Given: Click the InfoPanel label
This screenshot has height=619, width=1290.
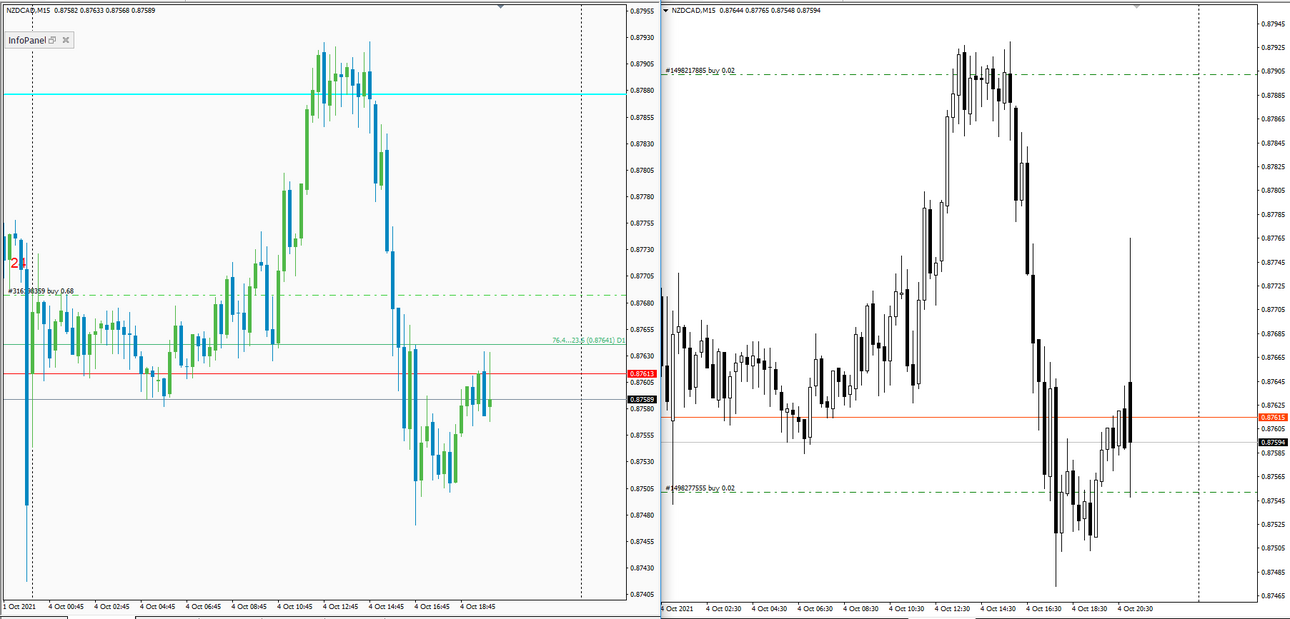Looking at the screenshot, I should point(27,40).
